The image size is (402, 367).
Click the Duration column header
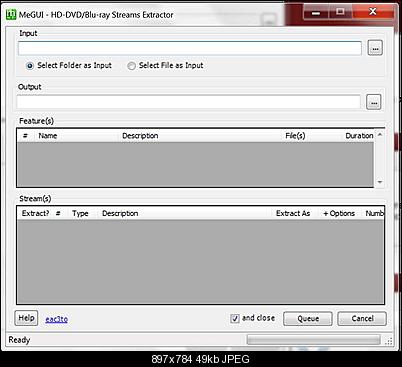[x=358, y=136]
